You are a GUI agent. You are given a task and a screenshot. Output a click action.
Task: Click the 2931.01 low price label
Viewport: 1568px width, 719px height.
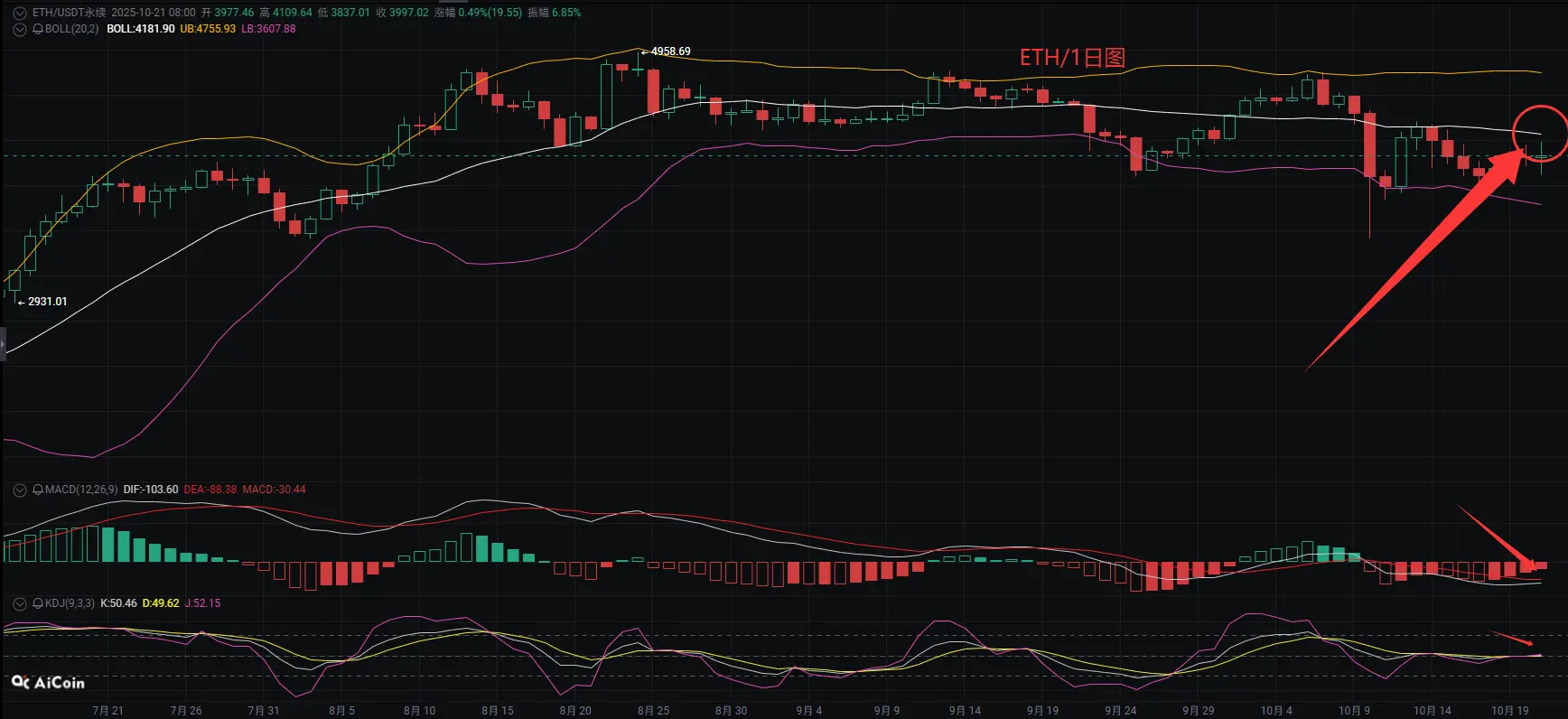(x=47, y=302)
